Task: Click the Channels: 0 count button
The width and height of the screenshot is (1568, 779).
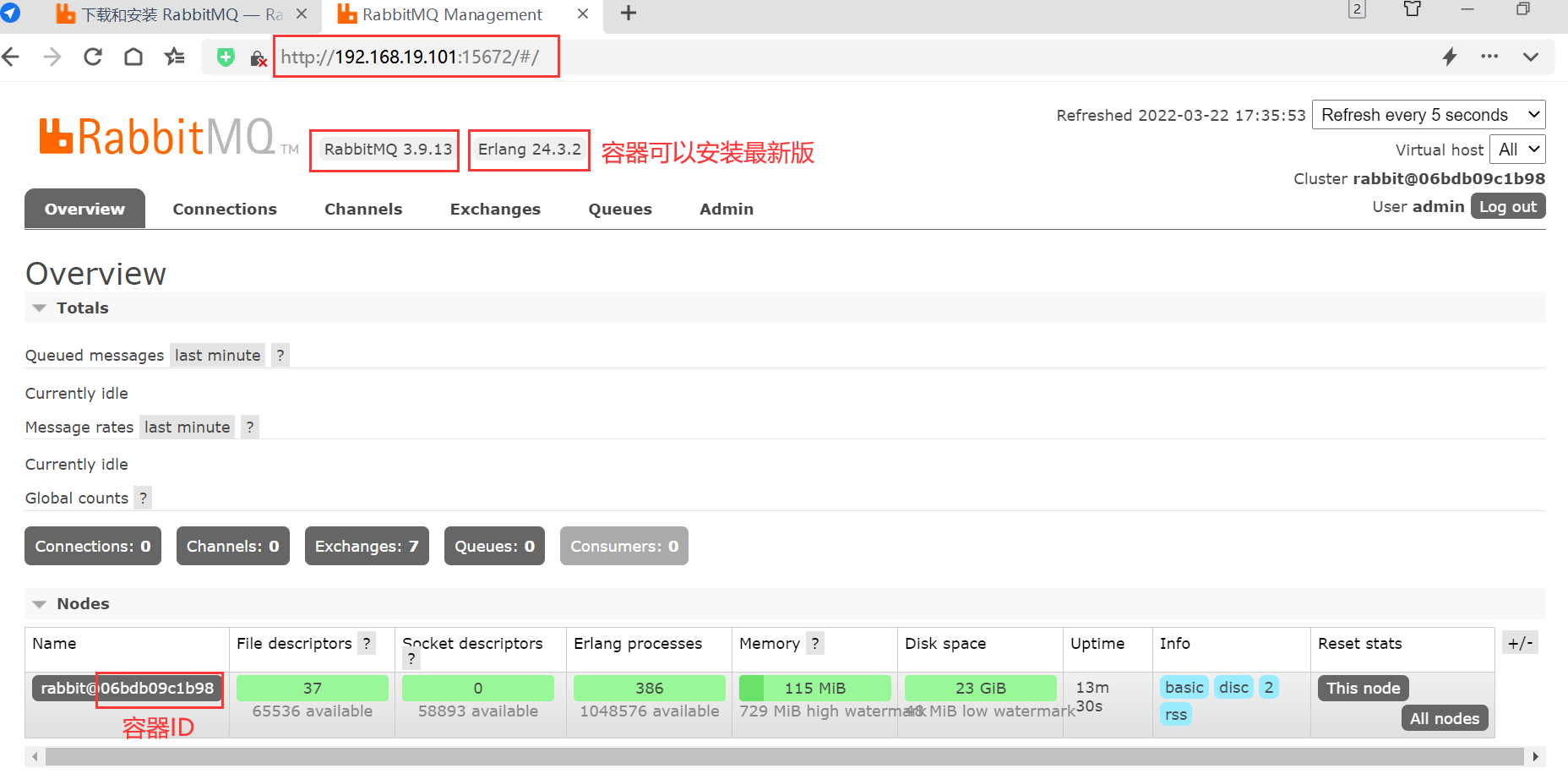Action: click(233, 546)
